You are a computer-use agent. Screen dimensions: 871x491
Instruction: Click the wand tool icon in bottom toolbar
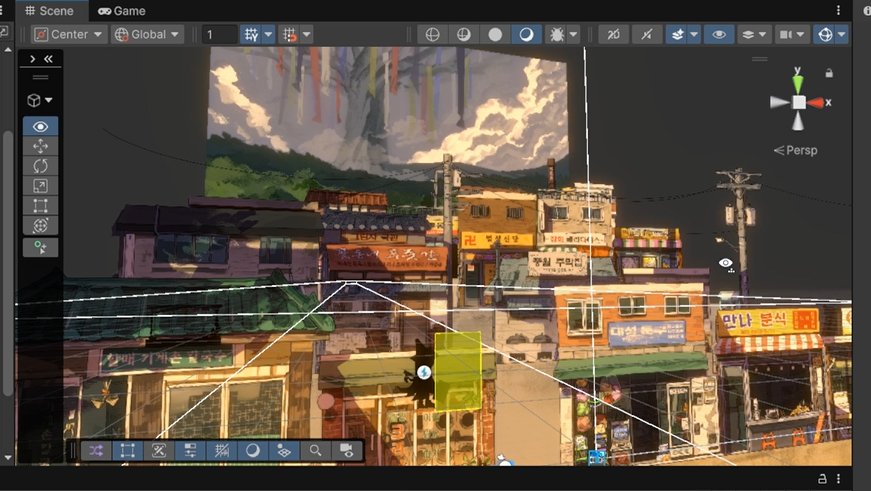tap(159, 450)
